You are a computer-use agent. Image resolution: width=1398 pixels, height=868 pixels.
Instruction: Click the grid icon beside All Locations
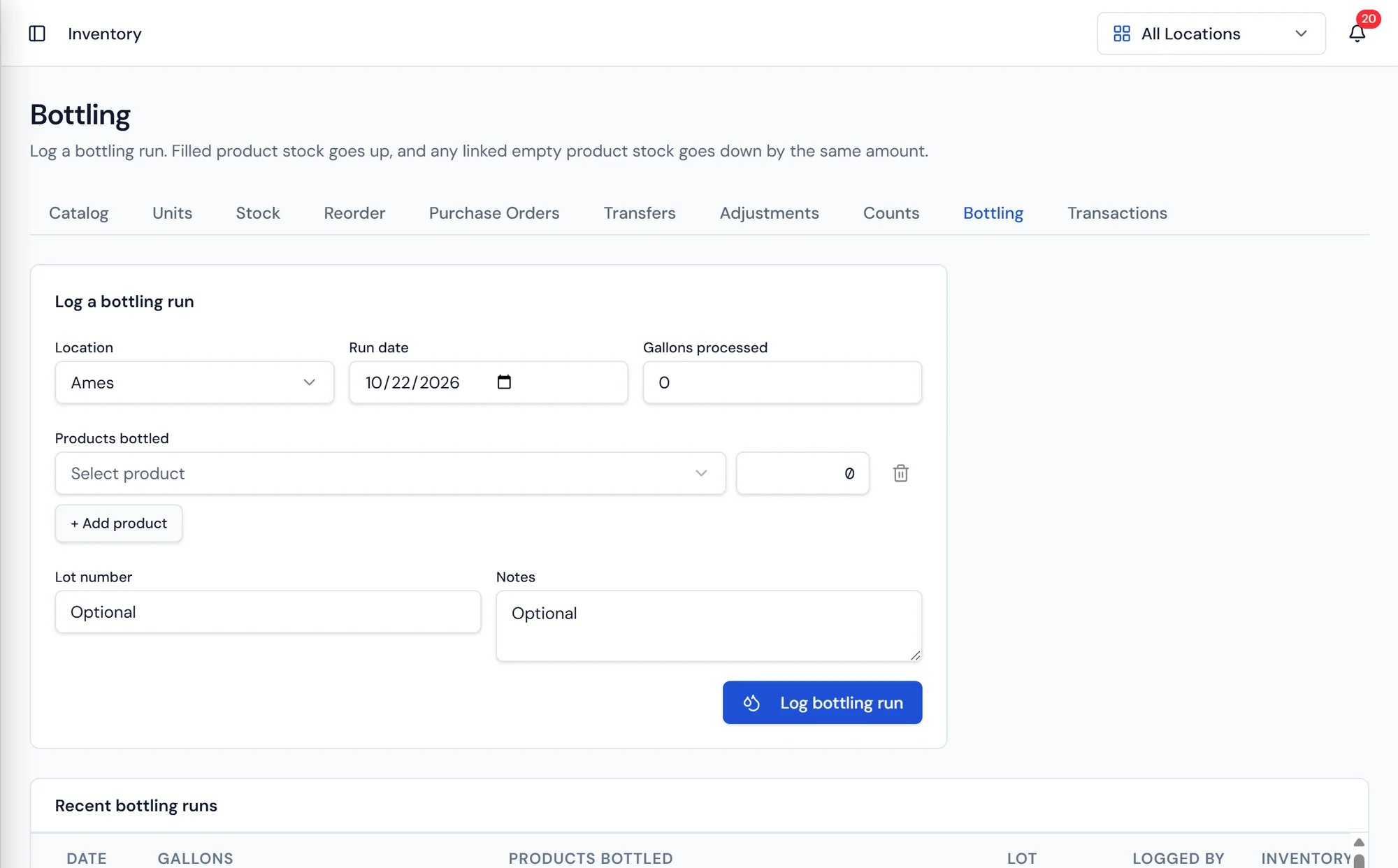tap(1121, 34)
